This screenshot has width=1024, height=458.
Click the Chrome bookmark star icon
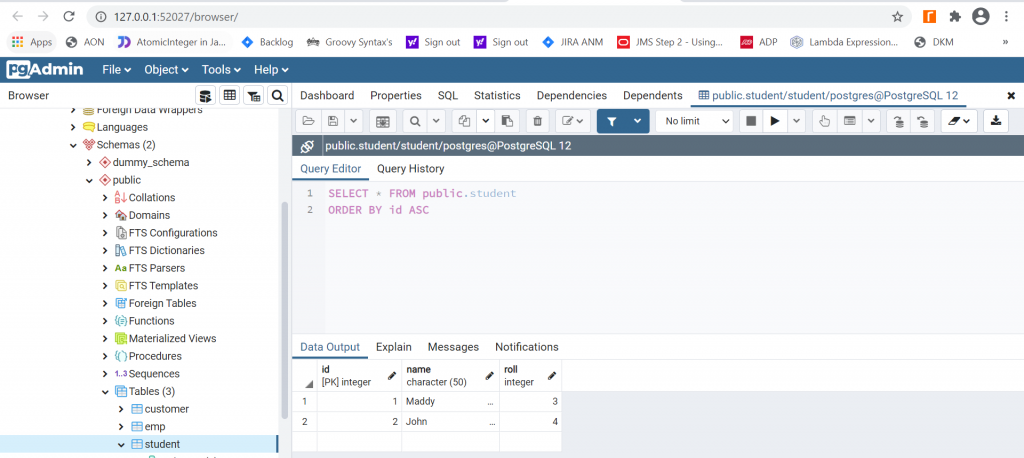897,16
